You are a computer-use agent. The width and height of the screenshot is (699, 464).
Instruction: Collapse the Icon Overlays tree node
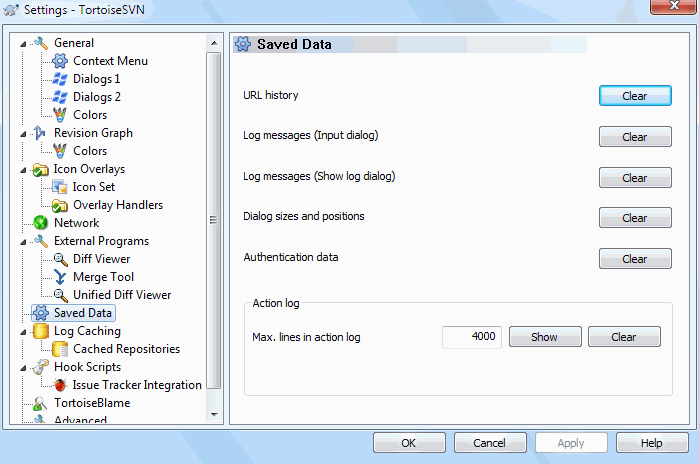(23, 170)
